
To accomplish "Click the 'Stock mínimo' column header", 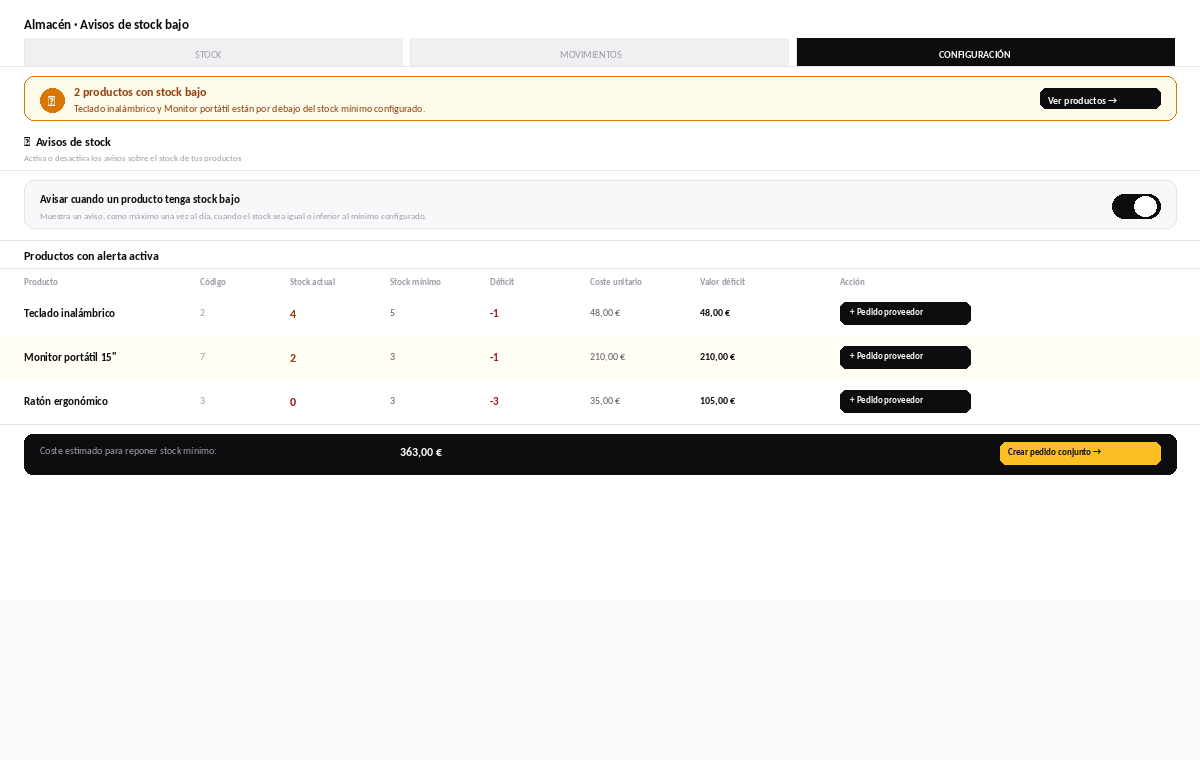I will (415, 282).
